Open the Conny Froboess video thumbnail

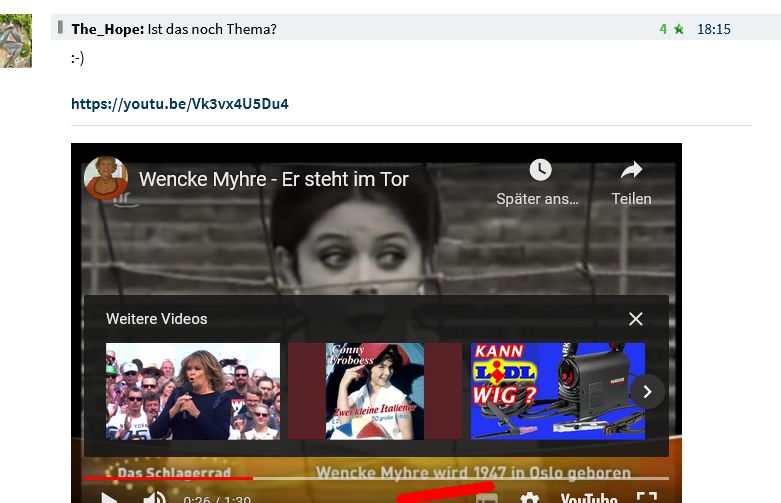(x=375, y=391)
